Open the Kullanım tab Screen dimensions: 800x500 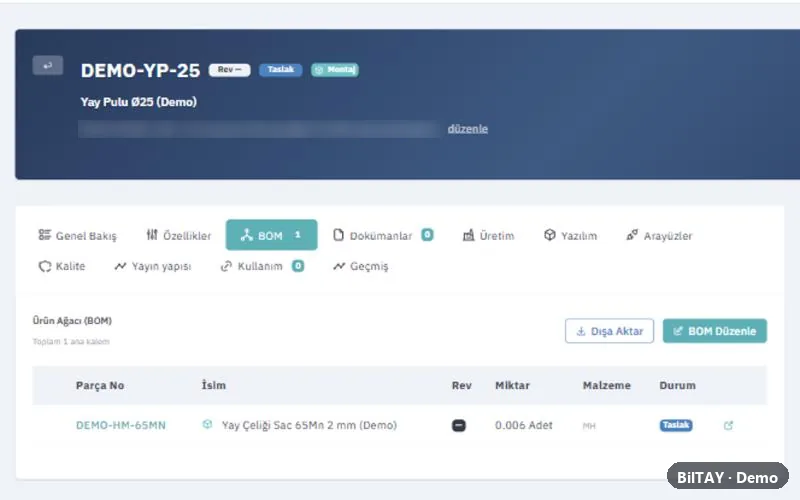[x=262, y=266]
